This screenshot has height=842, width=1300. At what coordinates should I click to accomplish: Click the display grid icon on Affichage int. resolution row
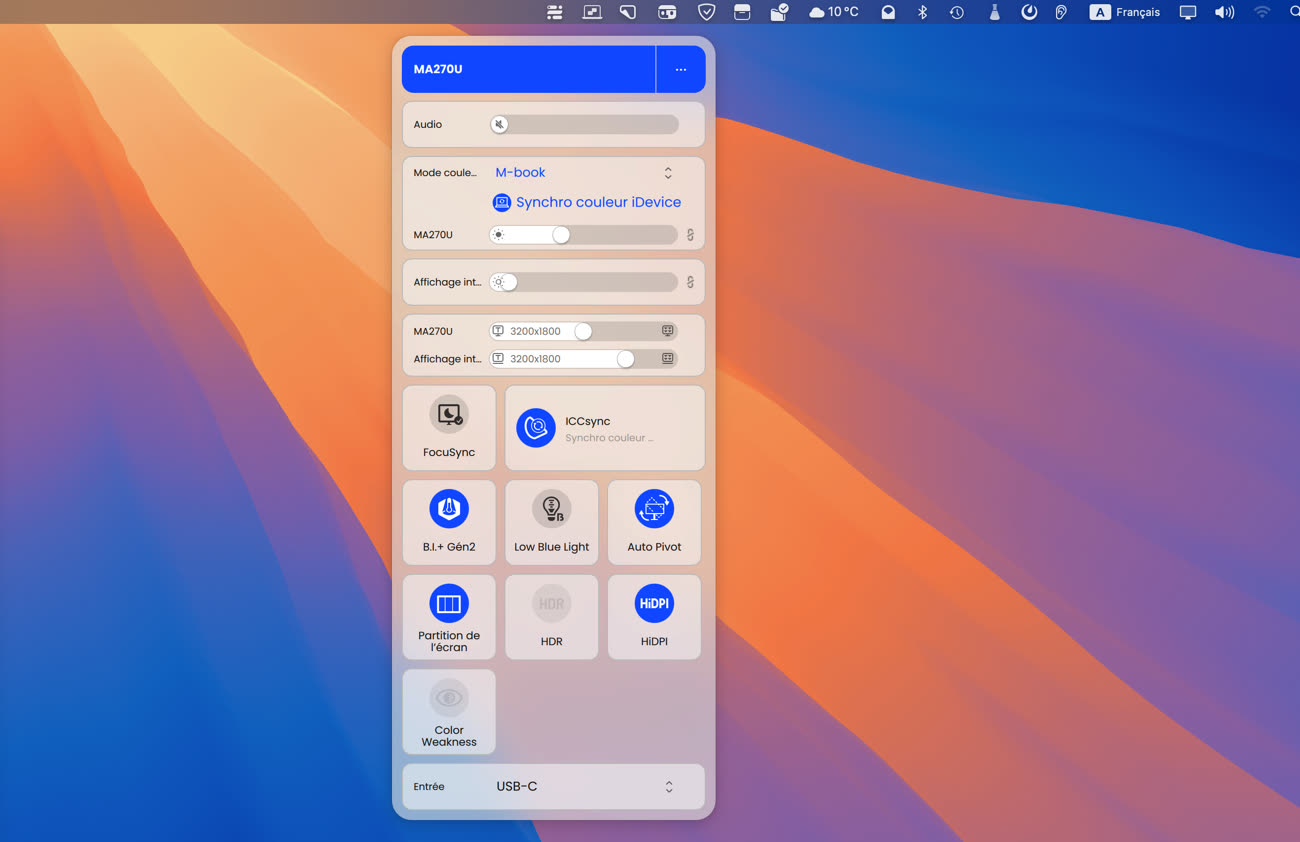click(x=667, y=358)
